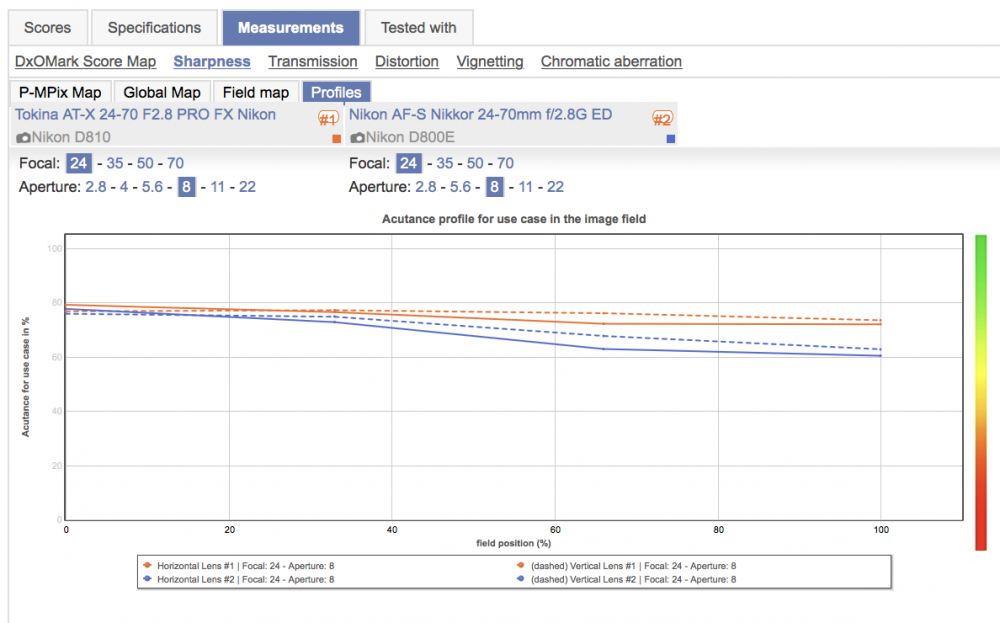This screenshot has height=623, width=1000.
Task: Click the camera icon beside Nikon D800E
Action: pyautogui.click(x=358, y=138)
